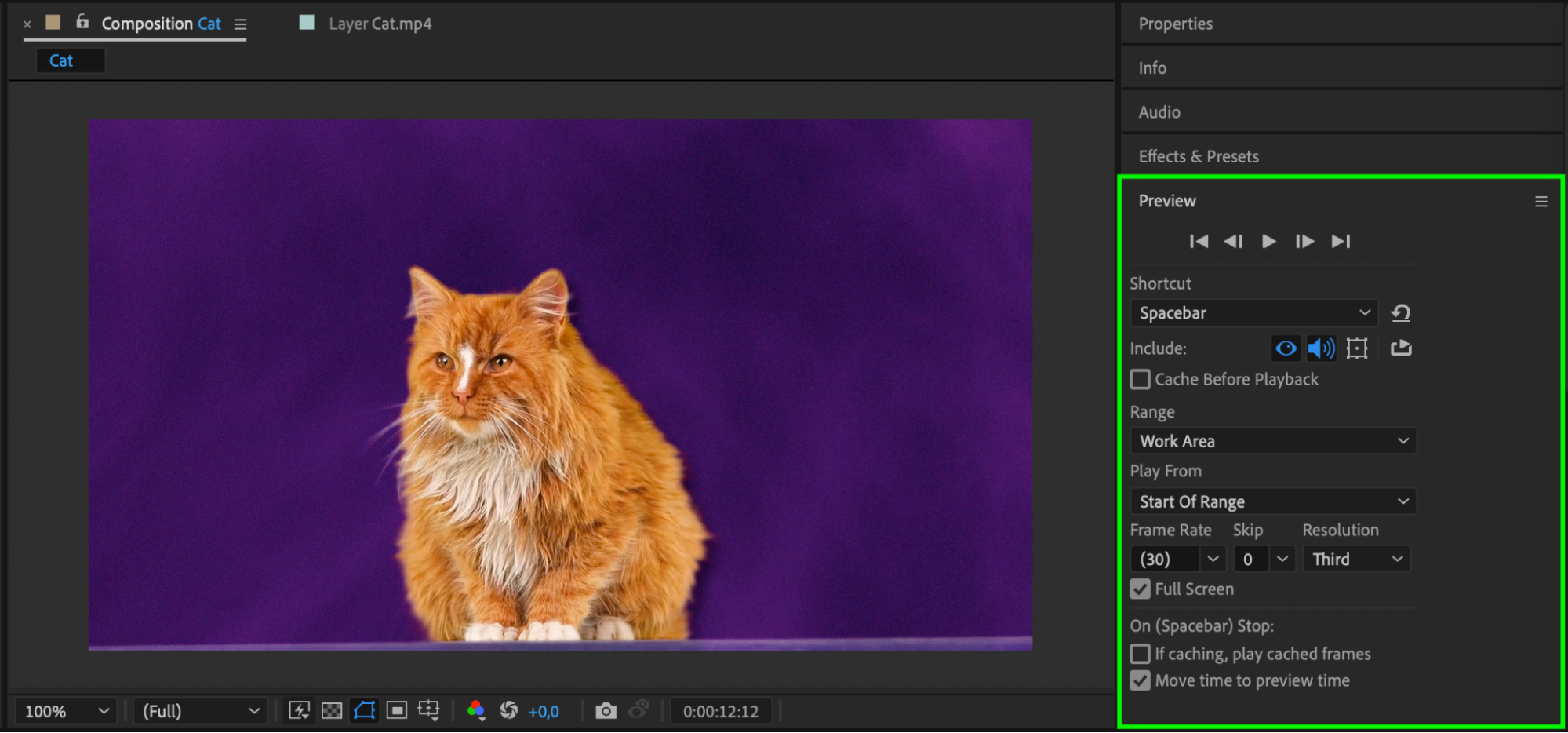Image resolution: width=1568 pixels, height=733 pixels.
Task: Open the Preview panel menu
Action: tap(1541, 202)
